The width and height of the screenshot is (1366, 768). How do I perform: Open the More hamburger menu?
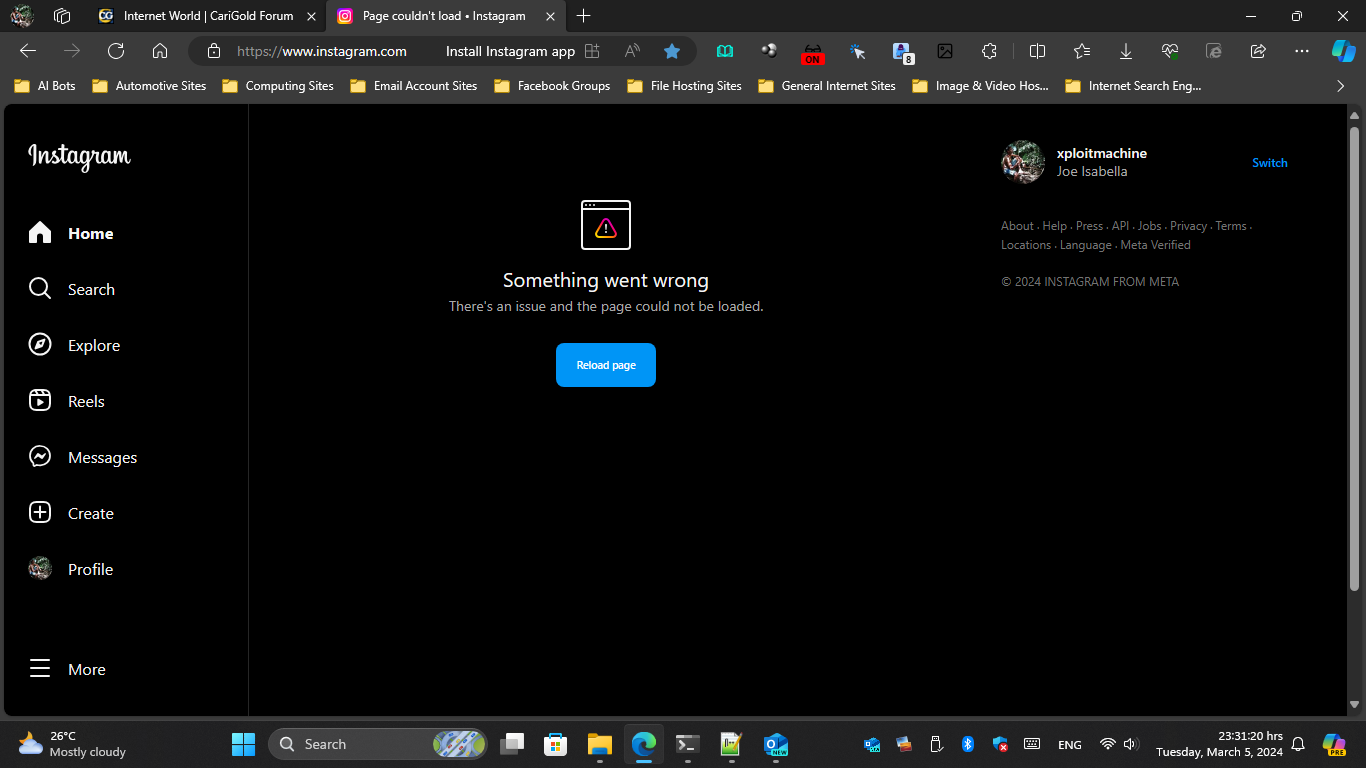[x=67, y=669]
